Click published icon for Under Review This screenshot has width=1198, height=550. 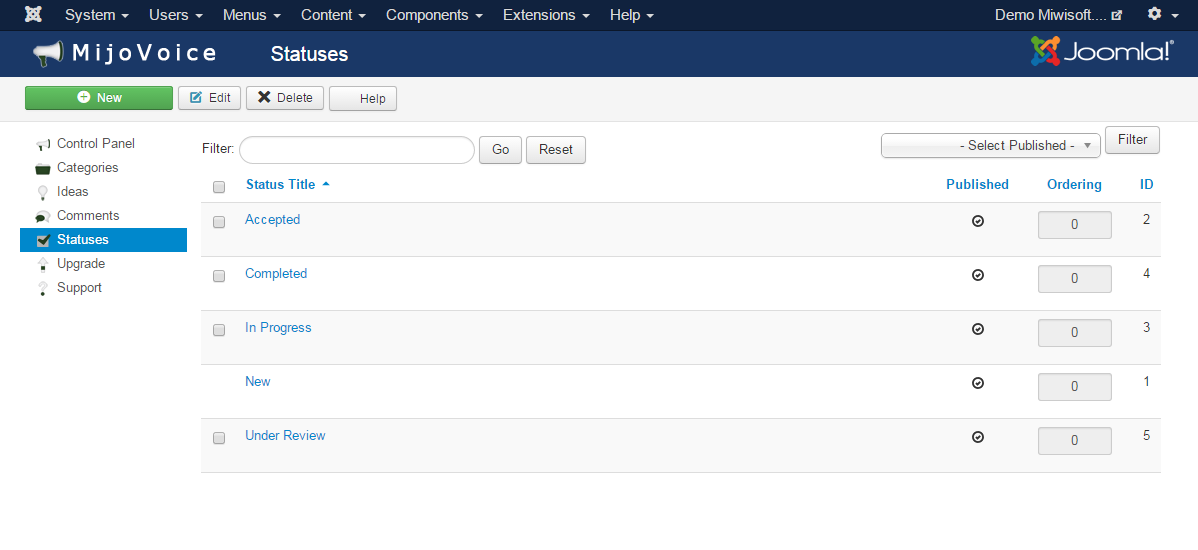978,437
